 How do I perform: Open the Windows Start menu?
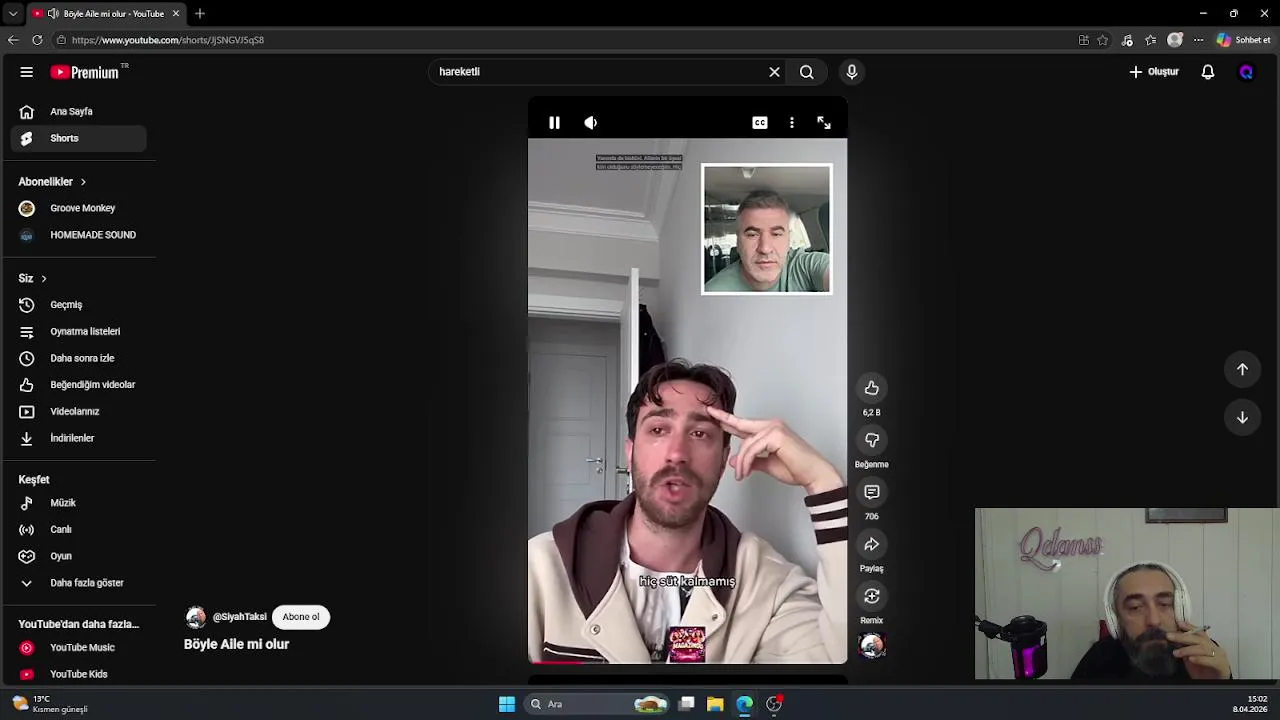(507, 704)
